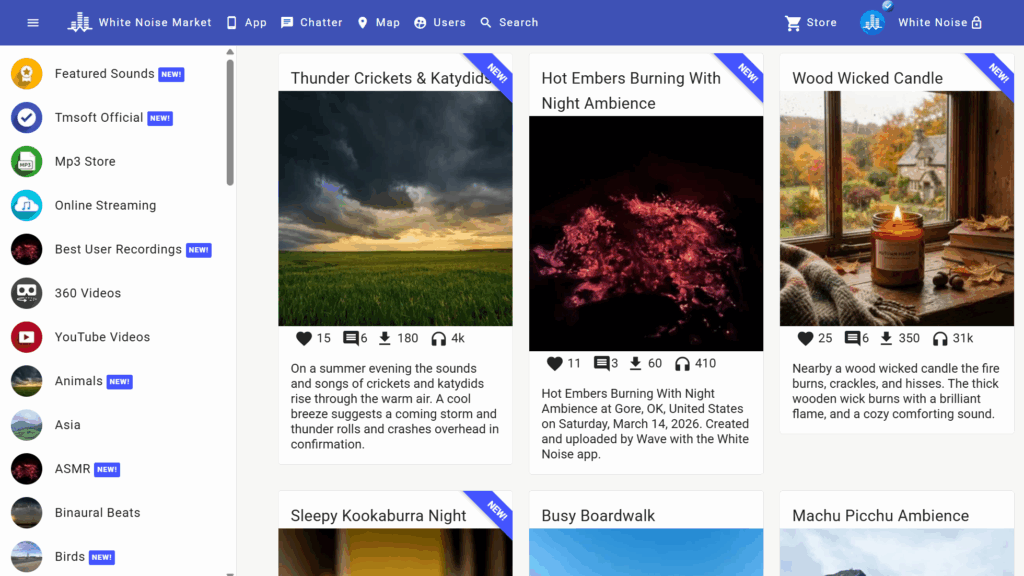The height and width of the screenshot is (576, 1024).
Task: Open the Mp3 Store sidebar link
Action: 85,161
